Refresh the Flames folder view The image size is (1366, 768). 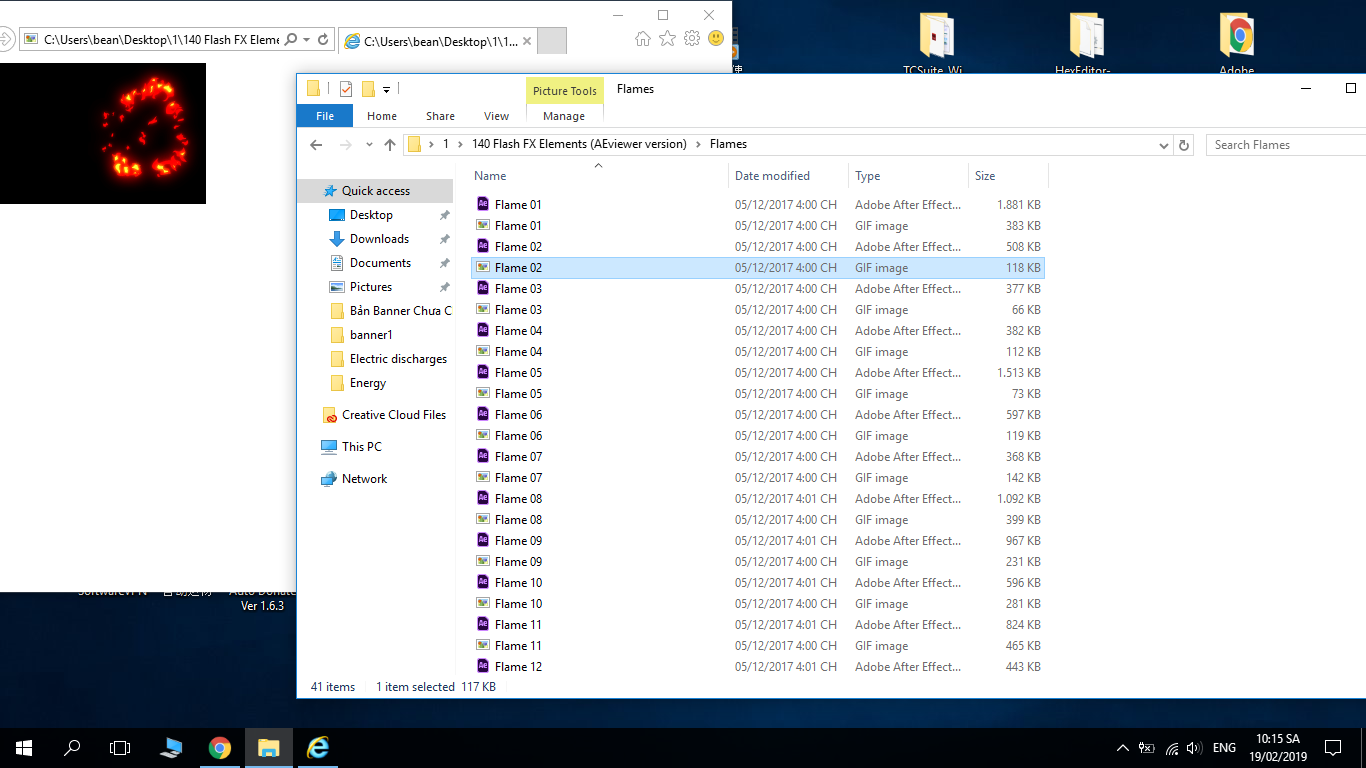coord(1184,145)
